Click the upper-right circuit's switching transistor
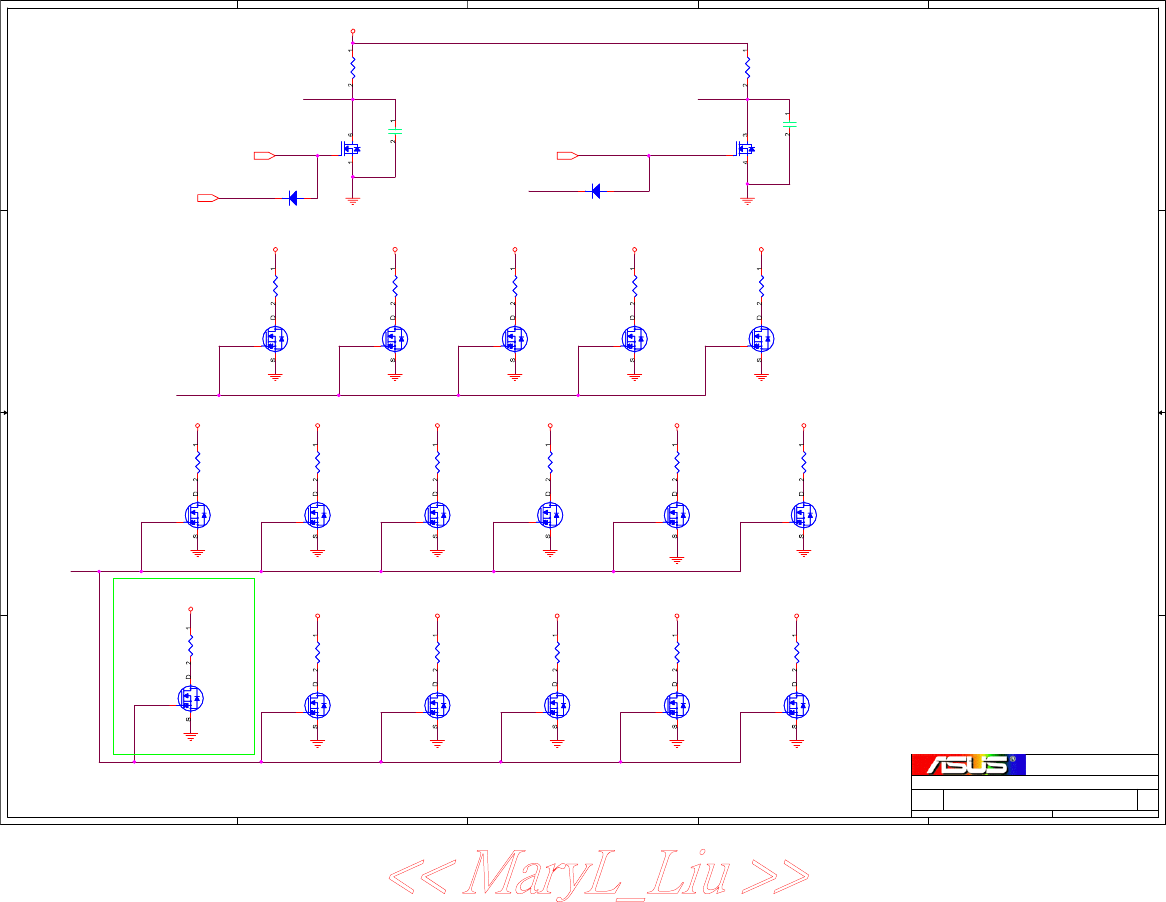This screenshot has height=902, width=1166. [745, 149]
